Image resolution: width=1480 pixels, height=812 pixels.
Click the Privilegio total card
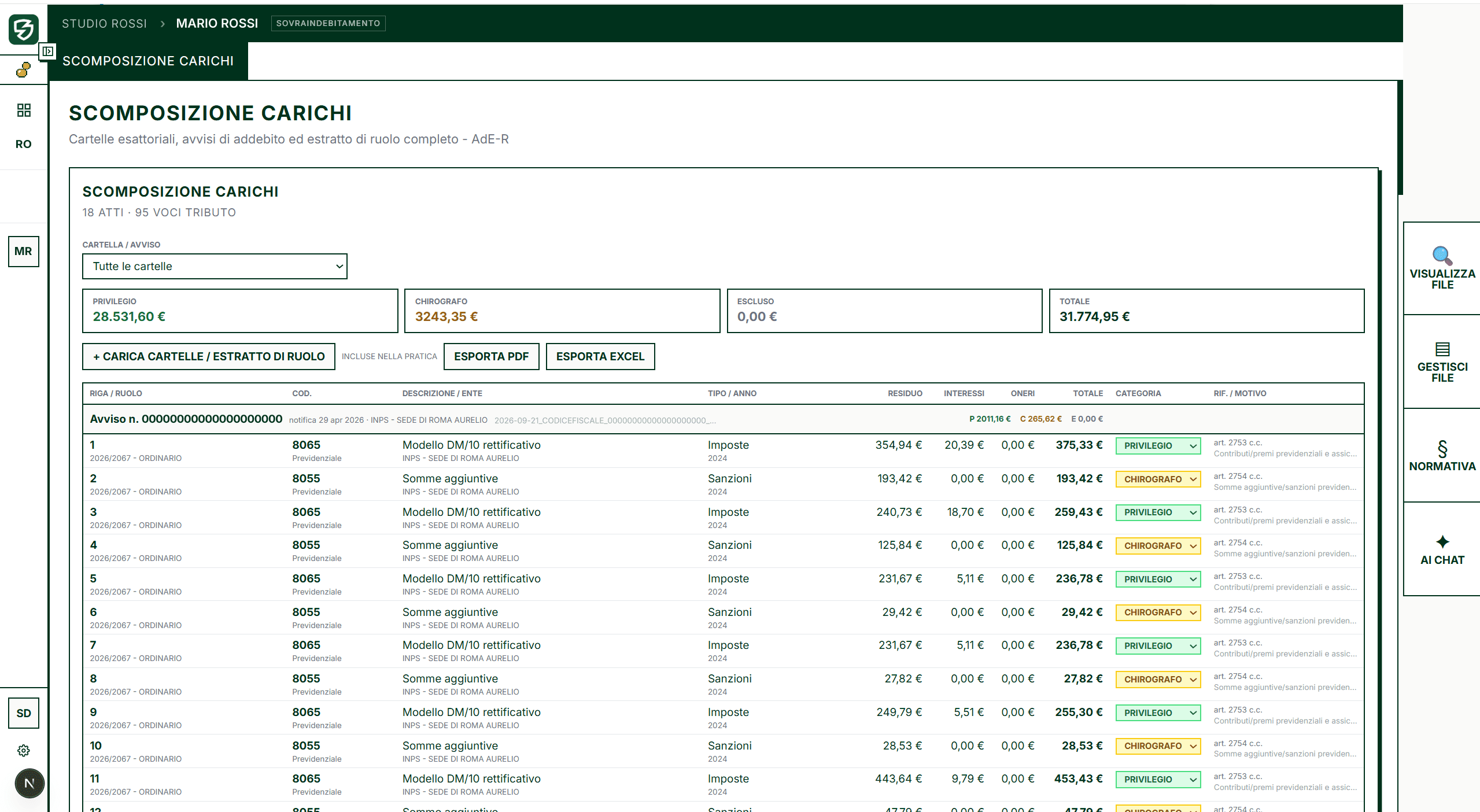[240, 311]
